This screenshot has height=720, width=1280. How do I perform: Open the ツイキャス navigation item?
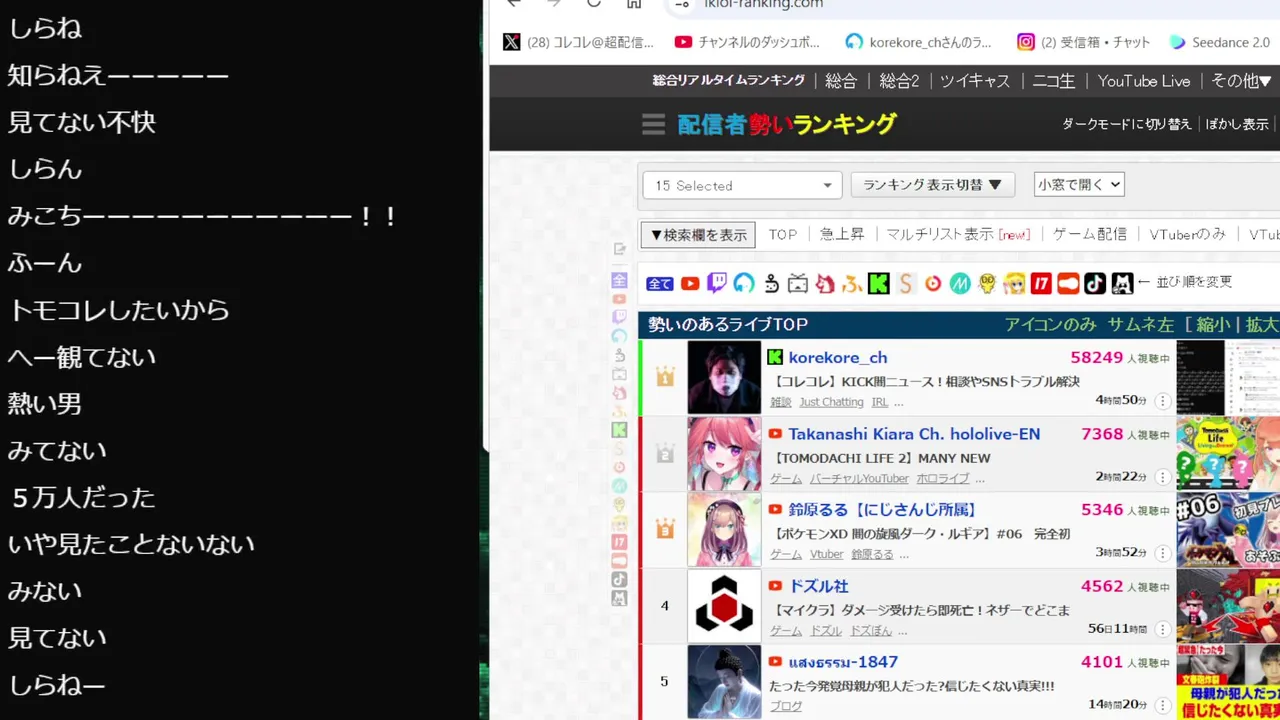[x=975, y=81]
